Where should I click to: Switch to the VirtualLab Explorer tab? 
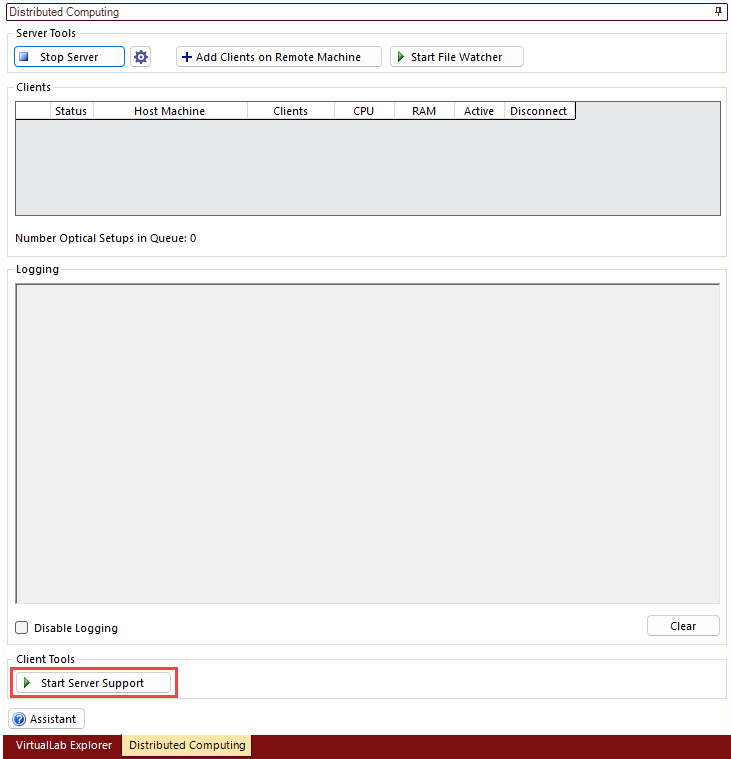pyautogui.click(x=64, y=745)
